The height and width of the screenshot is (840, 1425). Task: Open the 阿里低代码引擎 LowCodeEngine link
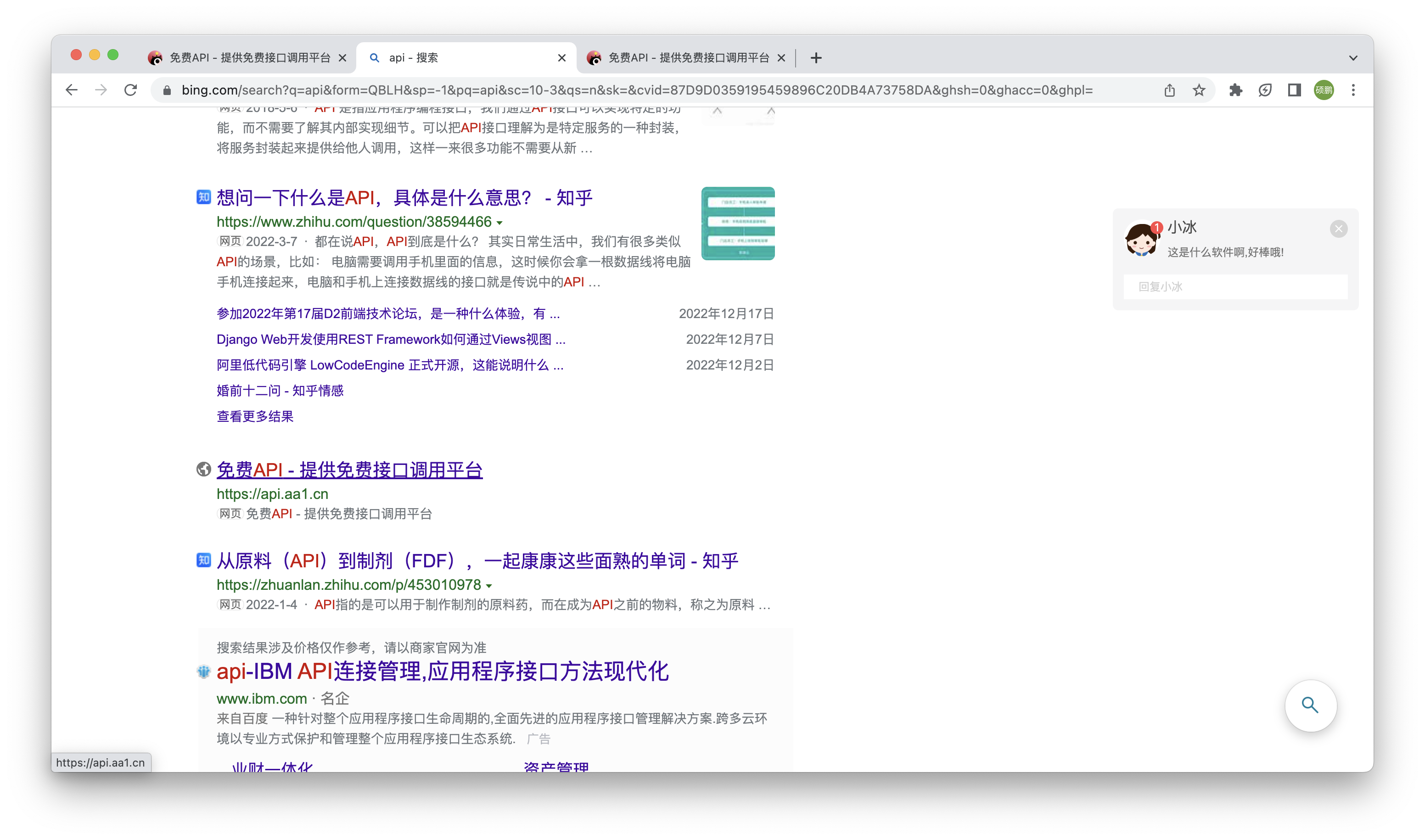pyautogui.click(x=390, y=365)
